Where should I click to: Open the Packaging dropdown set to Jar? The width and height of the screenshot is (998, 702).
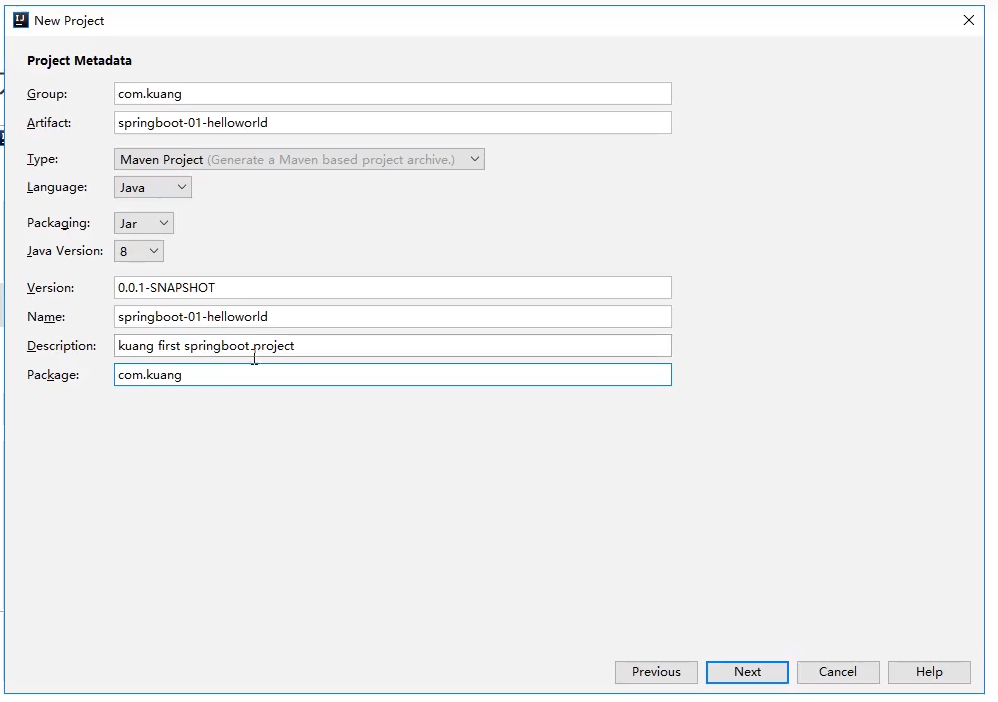click(143, 223)
